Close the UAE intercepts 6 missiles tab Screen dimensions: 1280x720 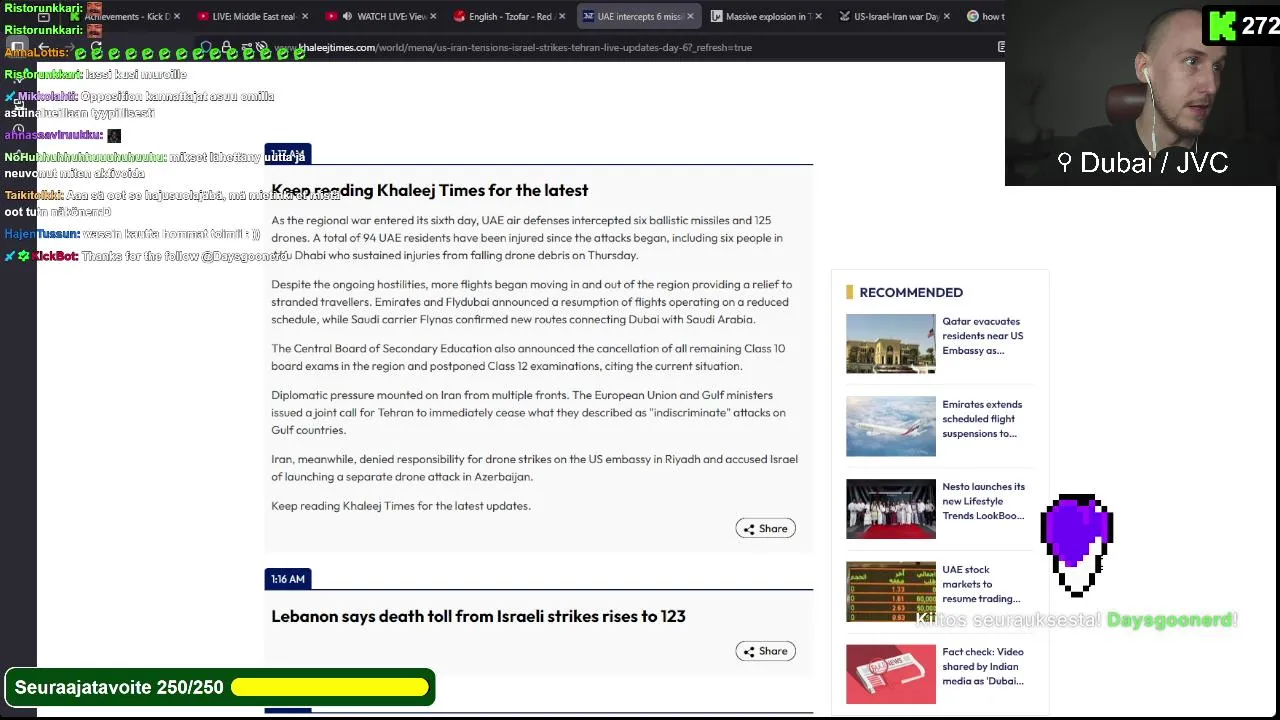pyautogui.click(x=690, y=16)
